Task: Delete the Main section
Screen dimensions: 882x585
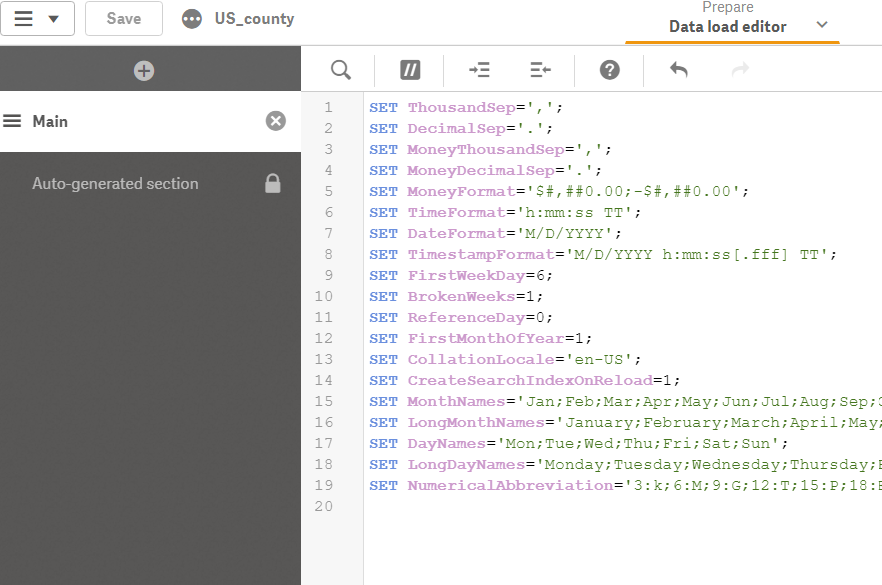Action: [276, 121]
